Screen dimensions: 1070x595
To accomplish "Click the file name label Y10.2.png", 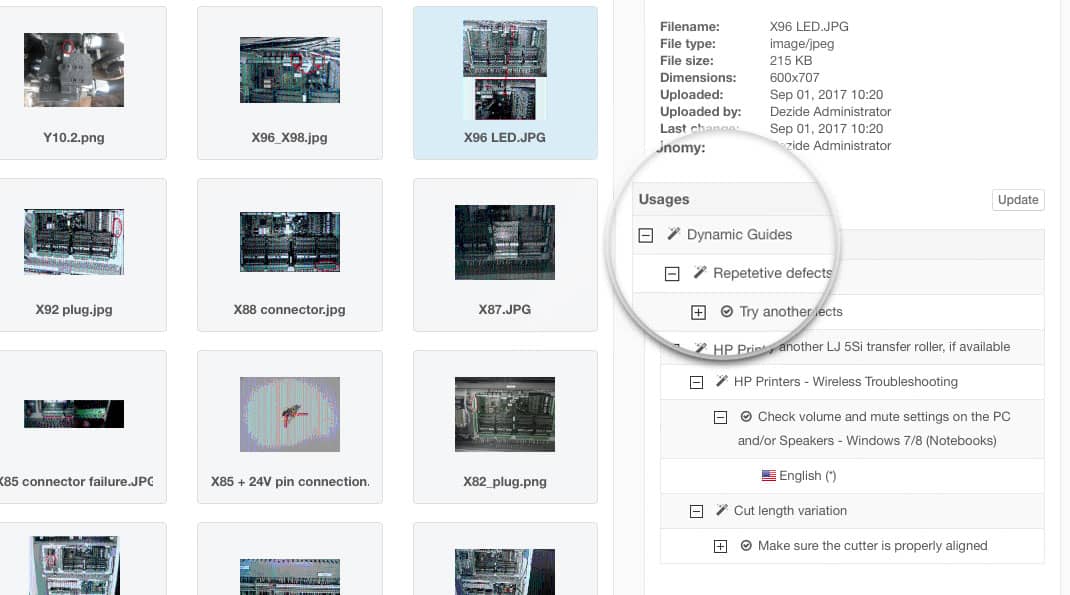I will [74, 137].
